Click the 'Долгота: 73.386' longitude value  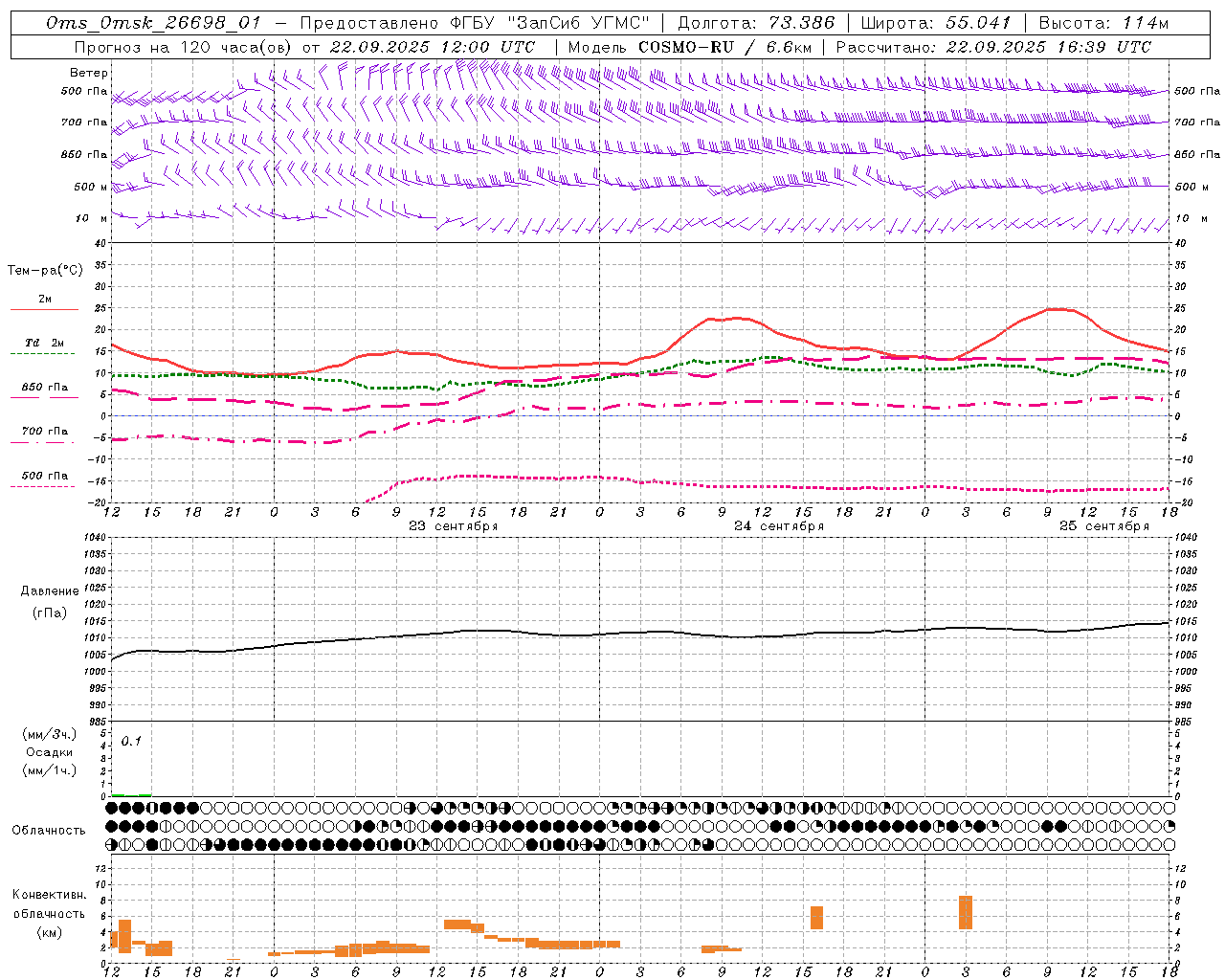point(756,23)
